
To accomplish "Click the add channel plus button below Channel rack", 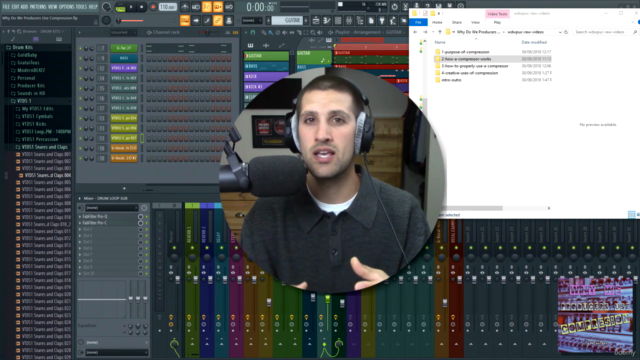I will click(124, 189).
